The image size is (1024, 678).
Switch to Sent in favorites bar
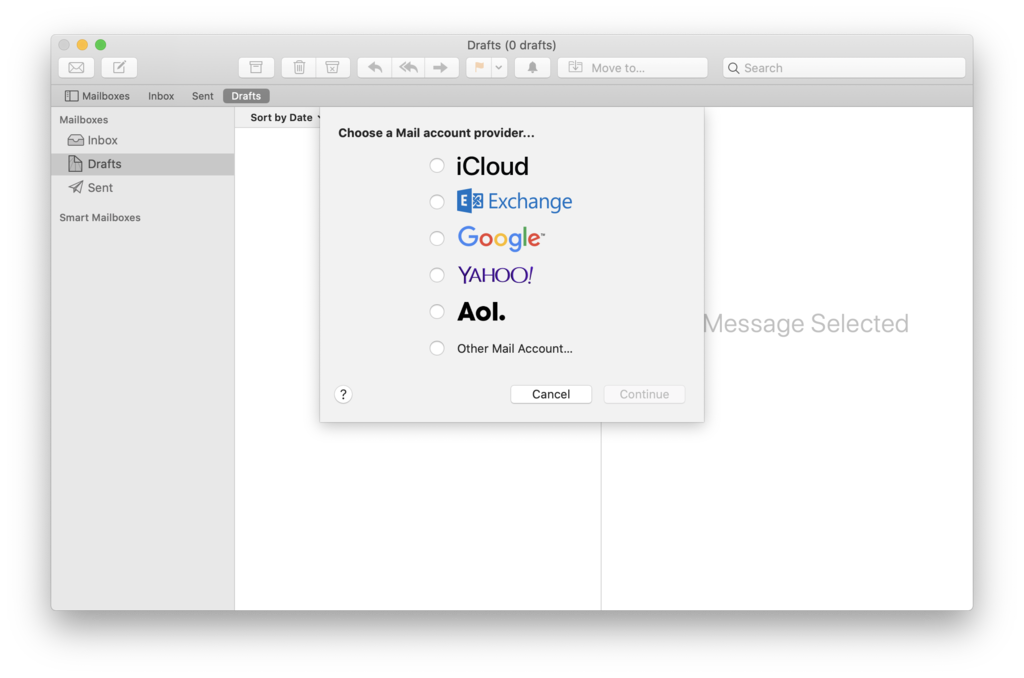point(202,96)
